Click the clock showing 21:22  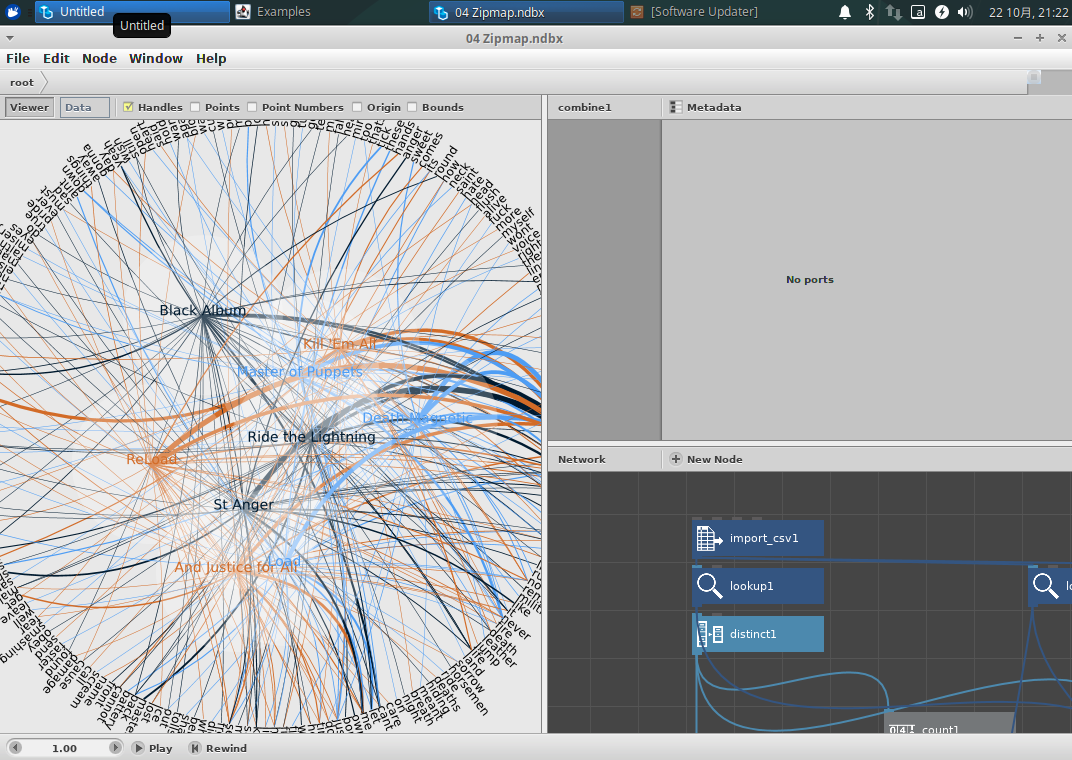point(1028,12)
